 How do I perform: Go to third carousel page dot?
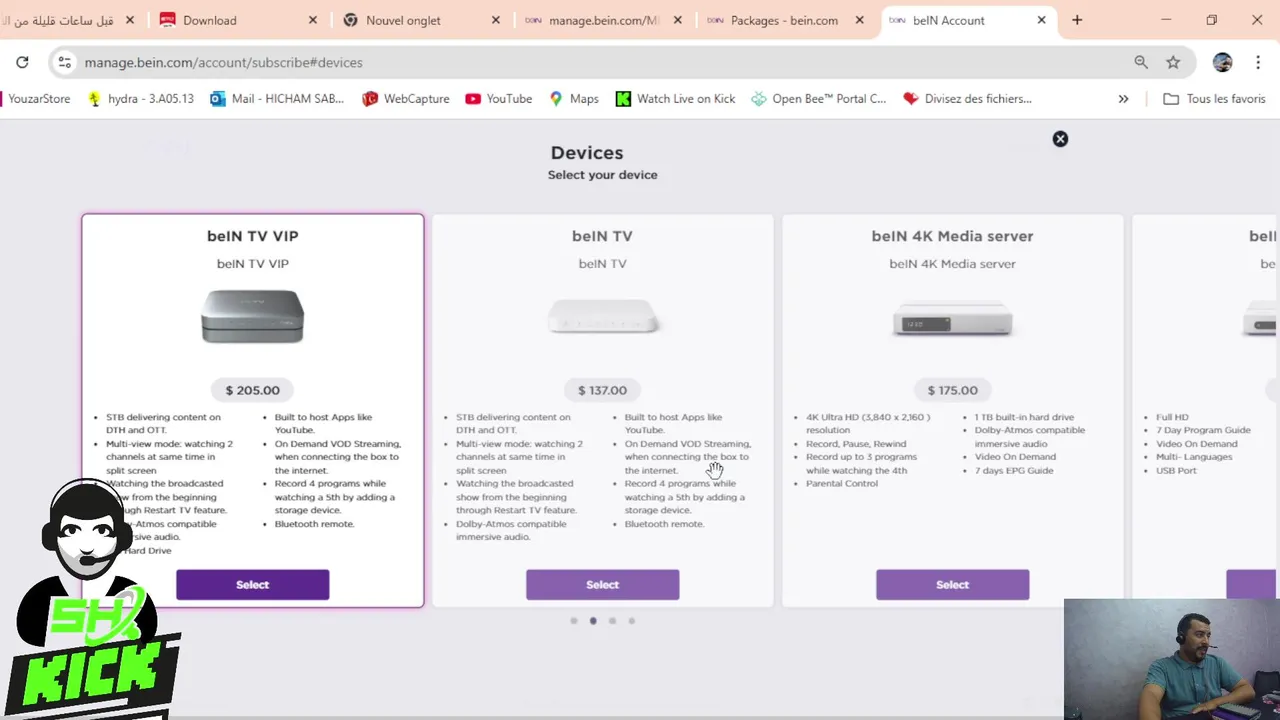pyautogui.click(x=612, y=621)
